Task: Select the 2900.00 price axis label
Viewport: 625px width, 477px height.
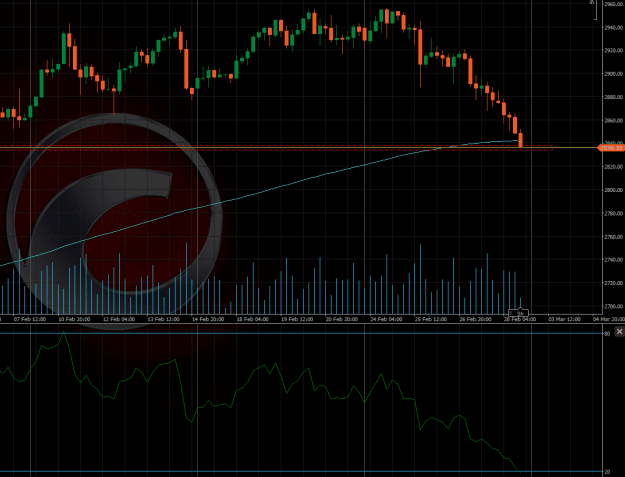Action: (613, 74)
